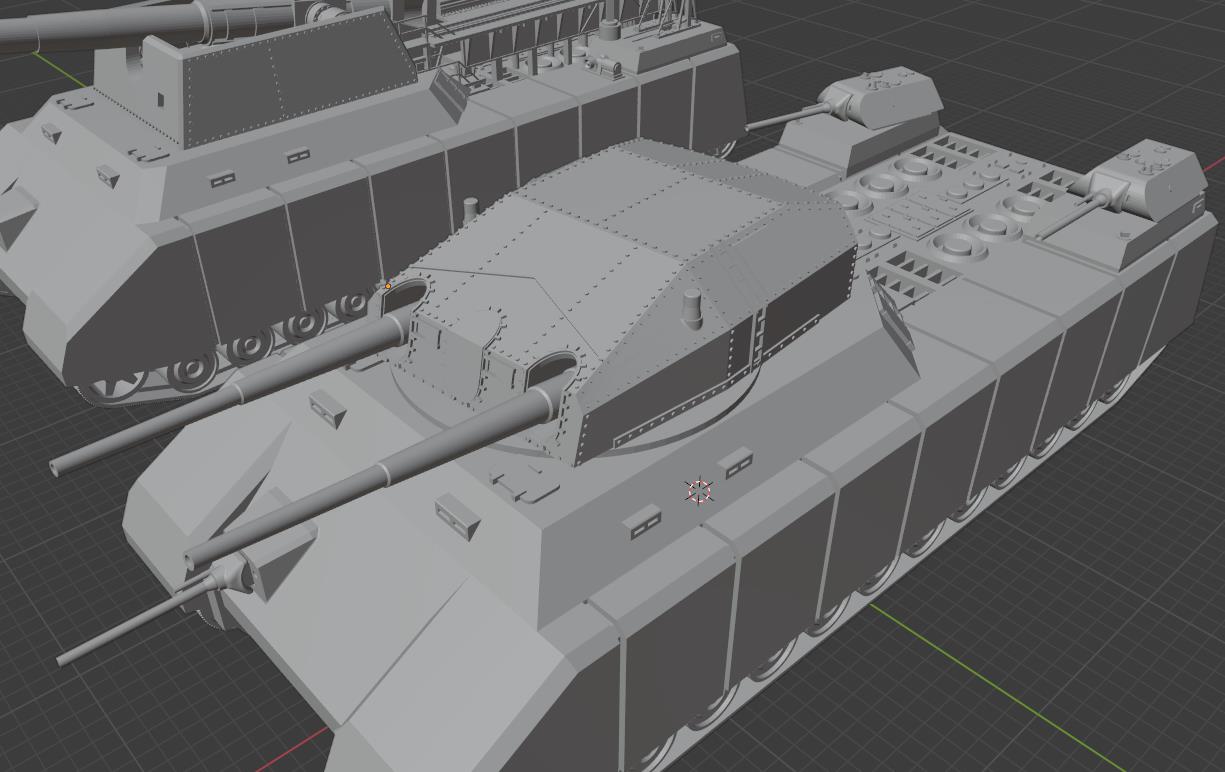Click the muzzle of the upper main gun barrel
This screenshot has height=772, width=1225.
[56, 468]
